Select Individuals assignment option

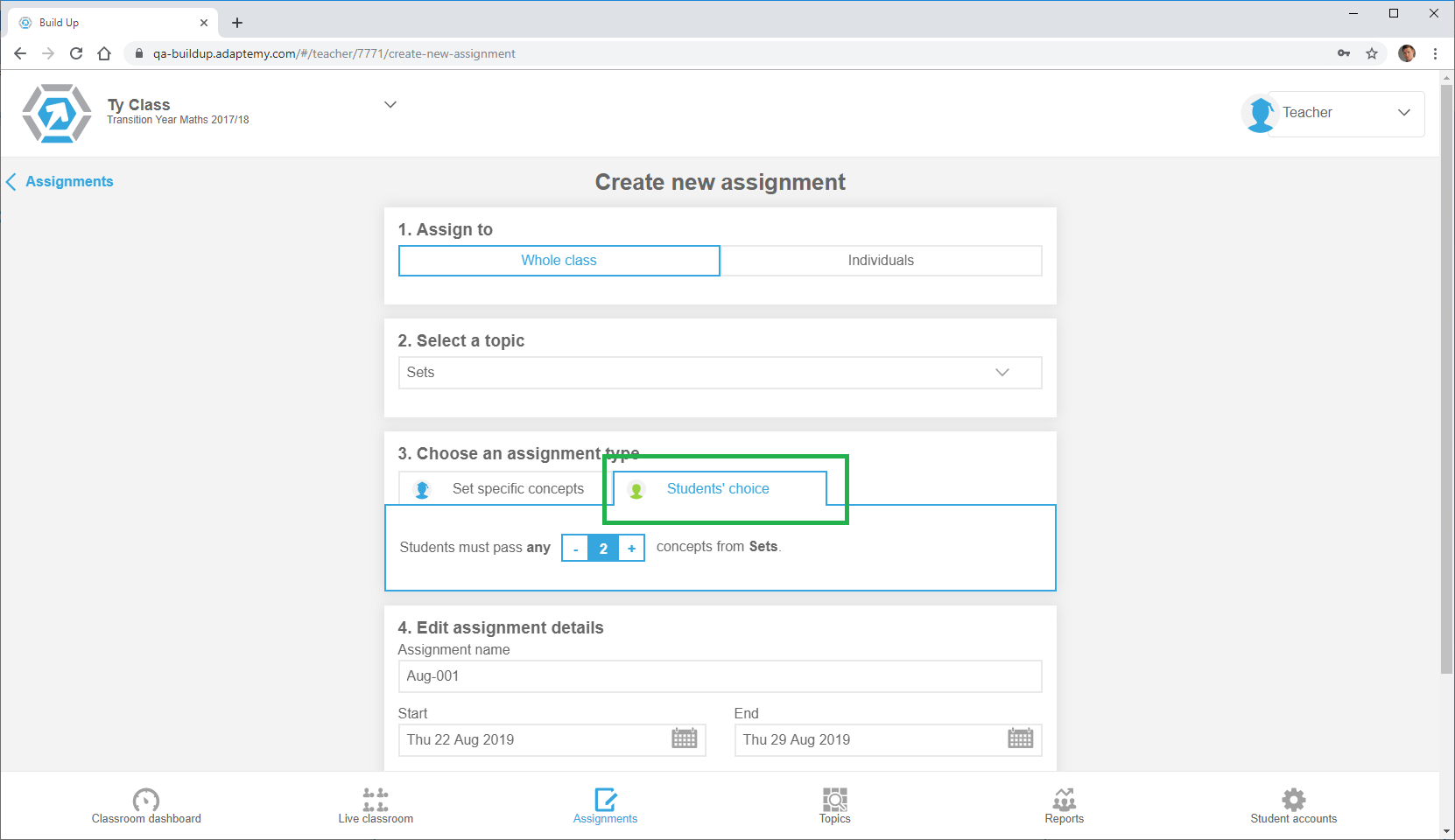pyautogui.click(x=881, y=261)
